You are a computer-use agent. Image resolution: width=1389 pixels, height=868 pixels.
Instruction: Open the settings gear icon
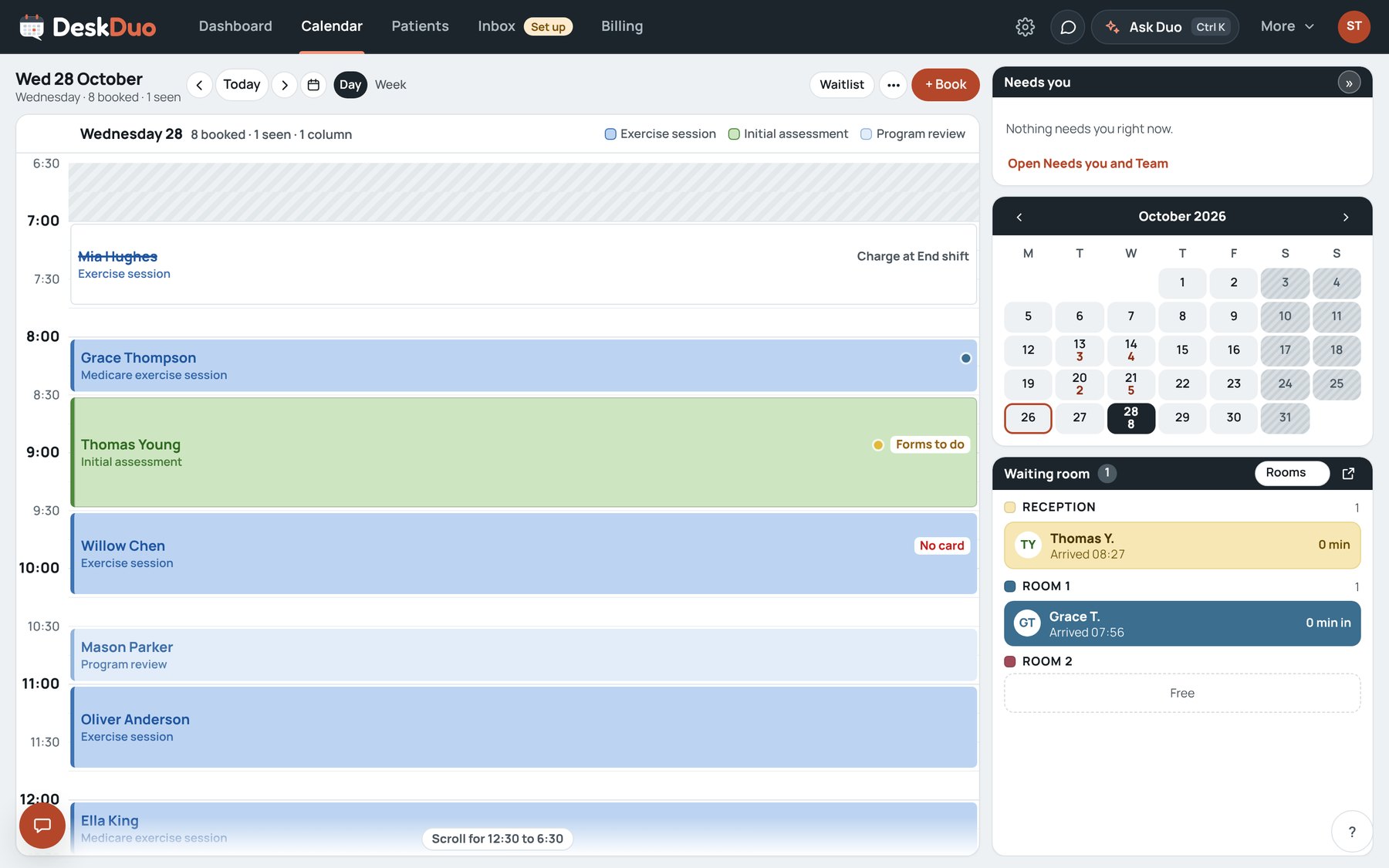[x=1025, y=27]
